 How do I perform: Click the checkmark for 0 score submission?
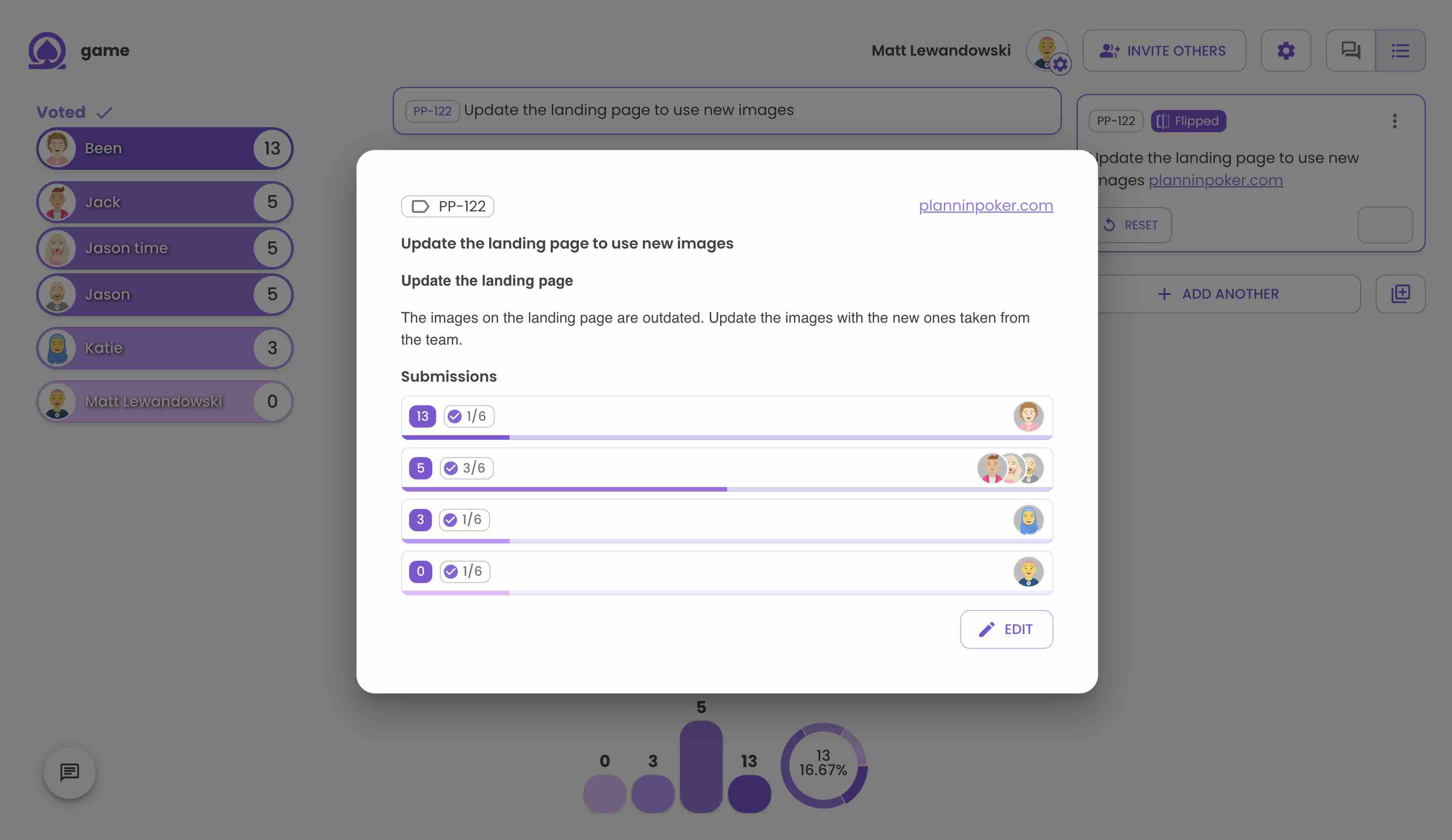point(449,571)
